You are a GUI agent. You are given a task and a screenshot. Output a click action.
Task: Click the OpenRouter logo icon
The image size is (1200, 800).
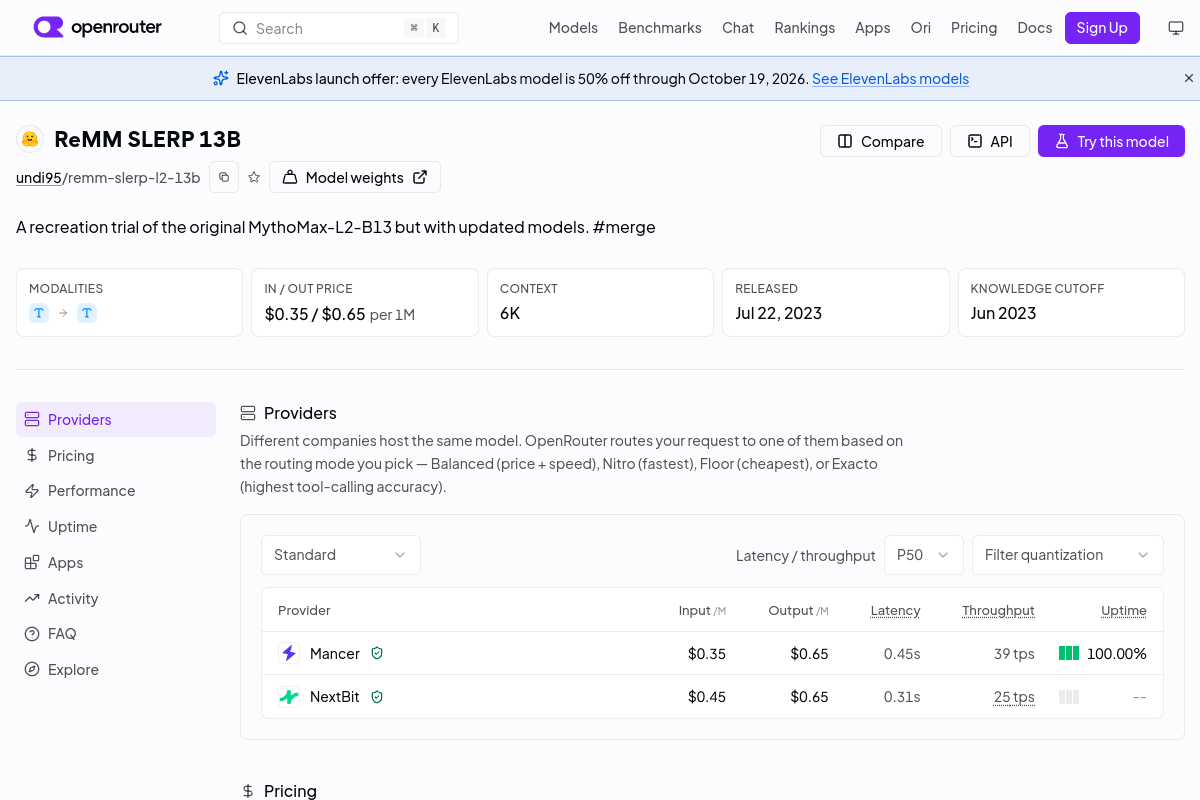[x=48, y=27]
